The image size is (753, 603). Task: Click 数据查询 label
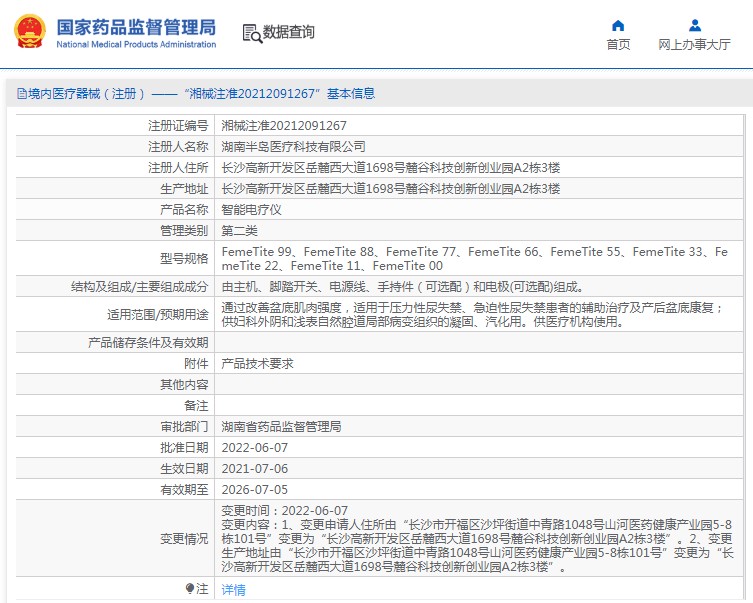[x=289, y=32]
